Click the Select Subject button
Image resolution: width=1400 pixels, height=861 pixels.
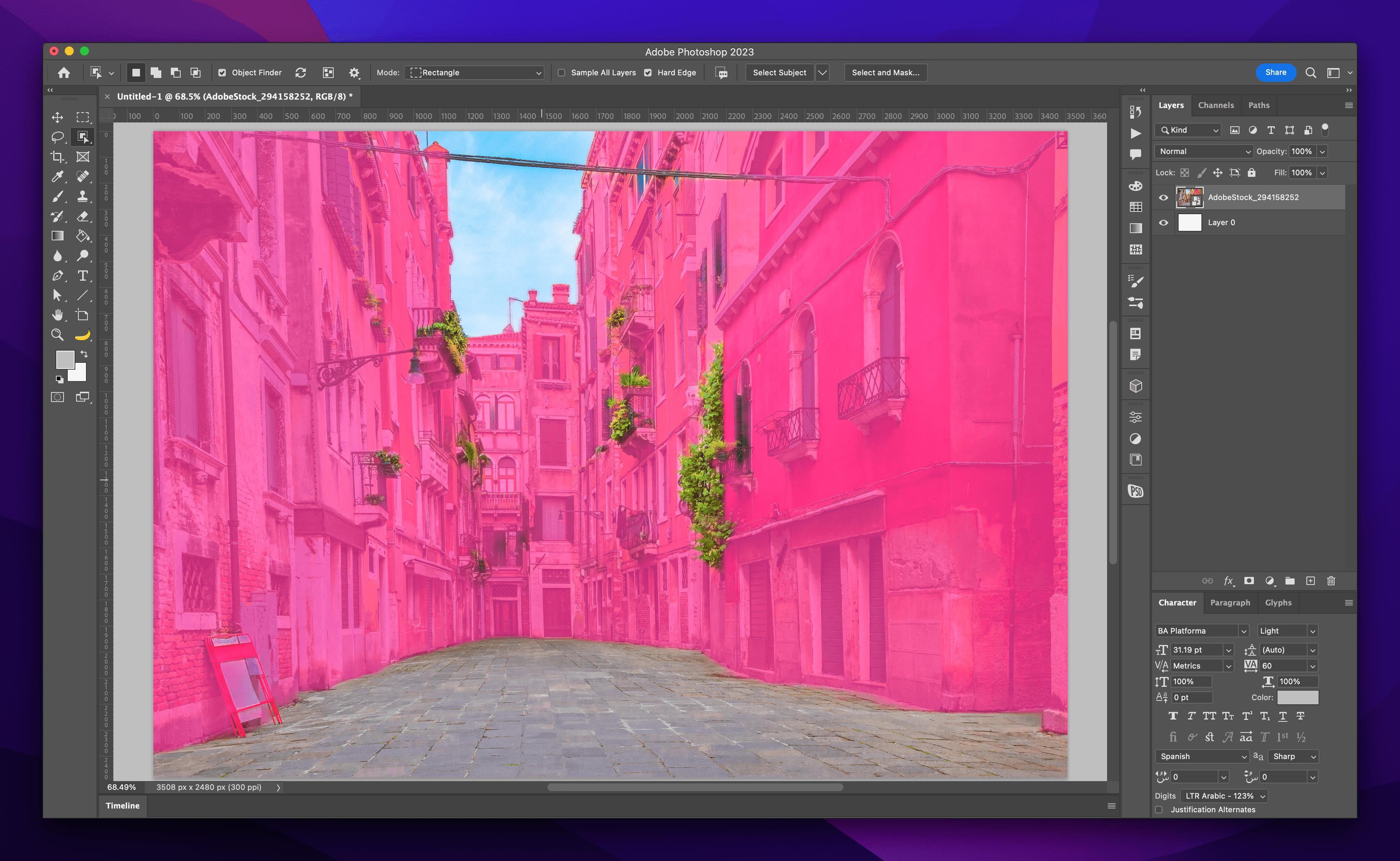[x=779, y=72]
